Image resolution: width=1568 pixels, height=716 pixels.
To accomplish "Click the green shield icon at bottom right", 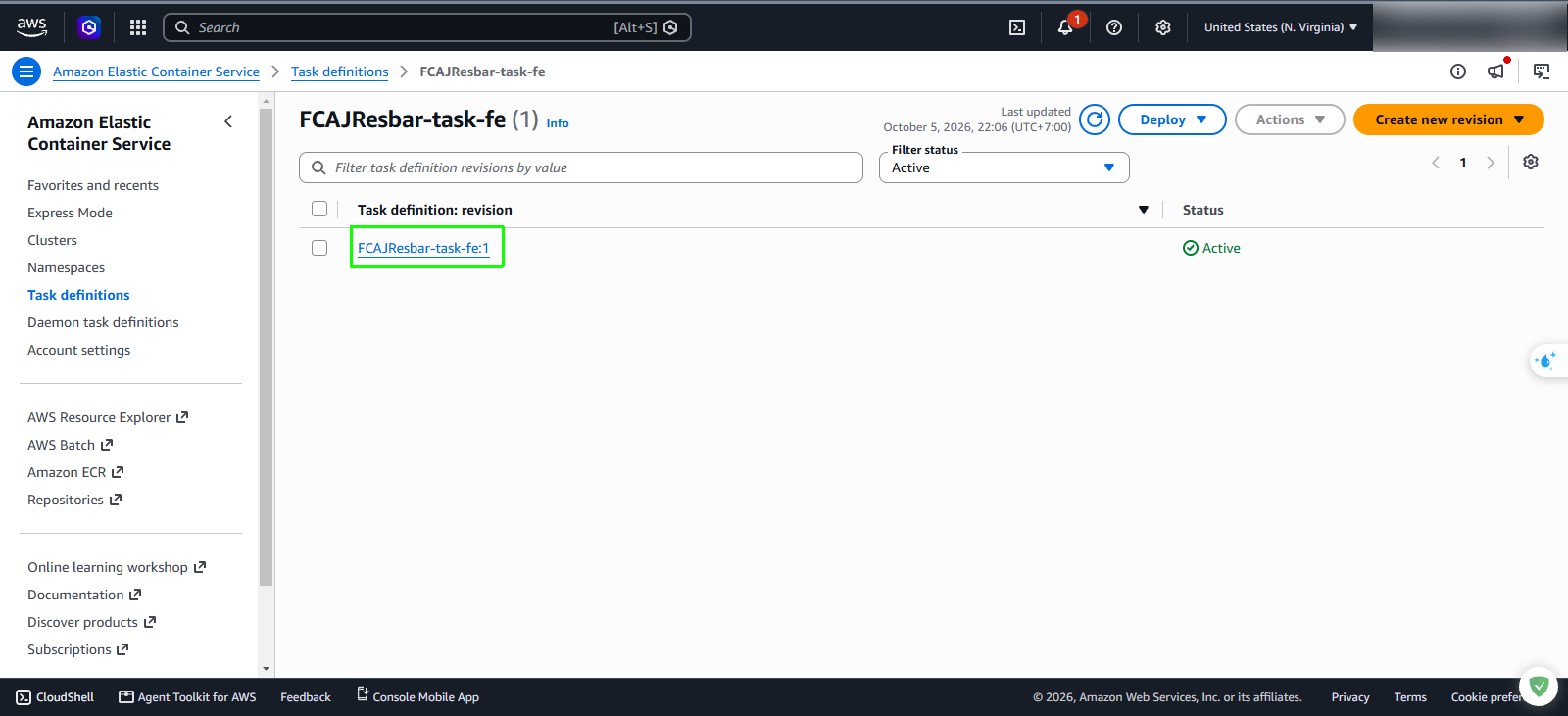I will (1539, 687).
